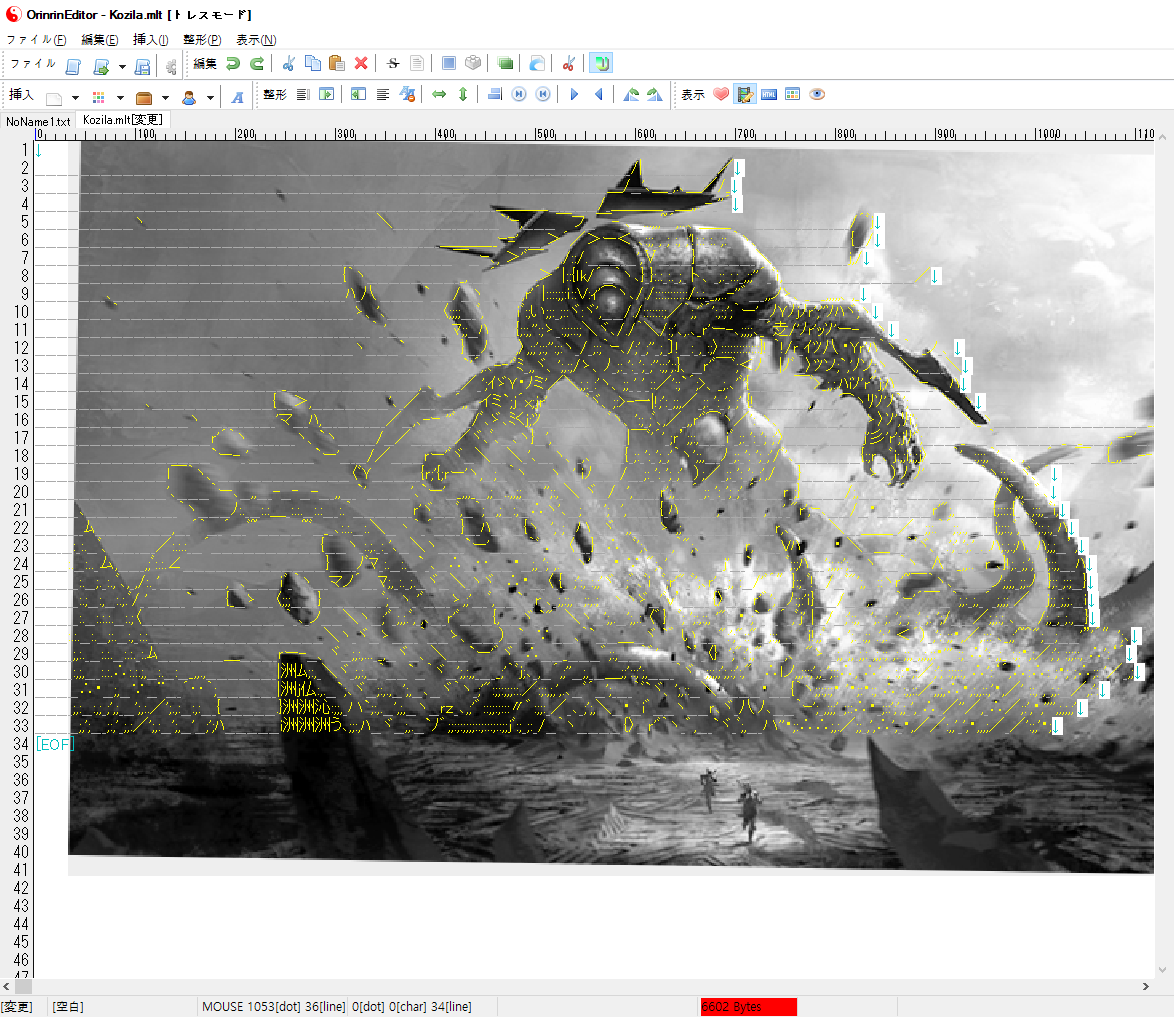Open the color grid insert dropdown arrow
The height and width of the screenshot is (1017, 1174).
point(120,97)
